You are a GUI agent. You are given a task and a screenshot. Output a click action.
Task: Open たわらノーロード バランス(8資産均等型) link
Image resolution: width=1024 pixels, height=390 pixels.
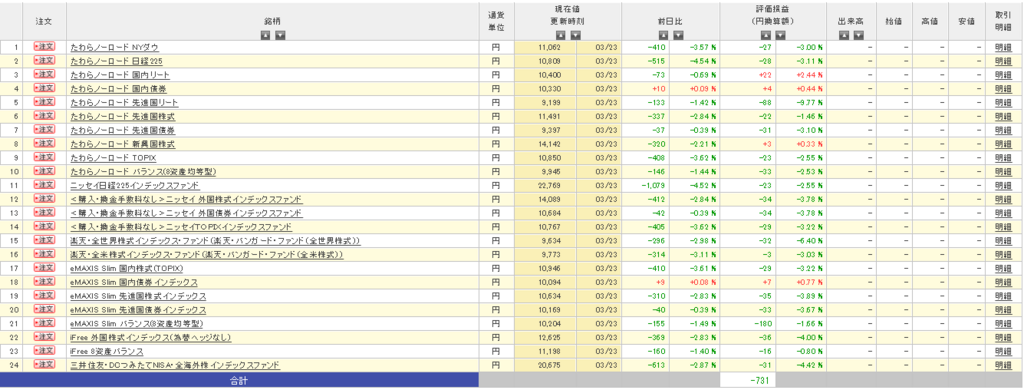(142, 172)
